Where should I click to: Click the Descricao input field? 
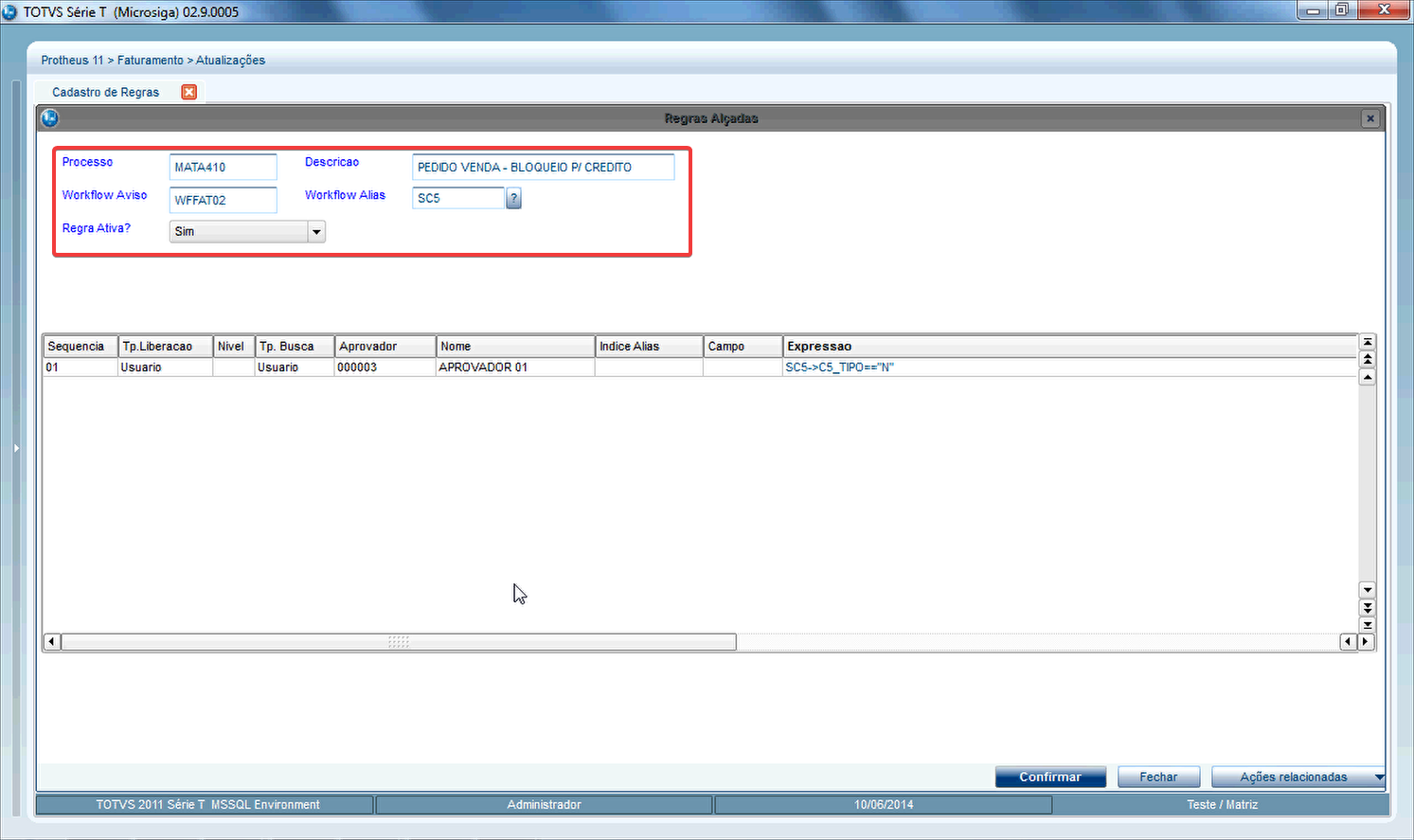[x=543, y=167]
